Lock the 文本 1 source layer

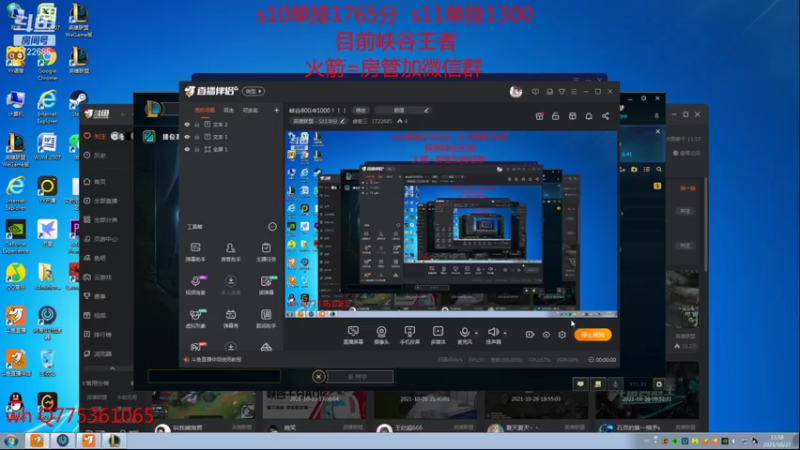197,137
